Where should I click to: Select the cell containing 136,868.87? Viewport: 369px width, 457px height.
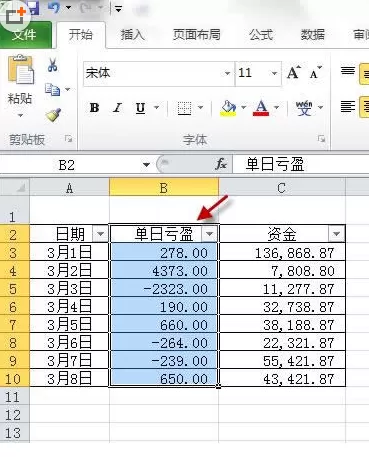[x=282, y=252]
